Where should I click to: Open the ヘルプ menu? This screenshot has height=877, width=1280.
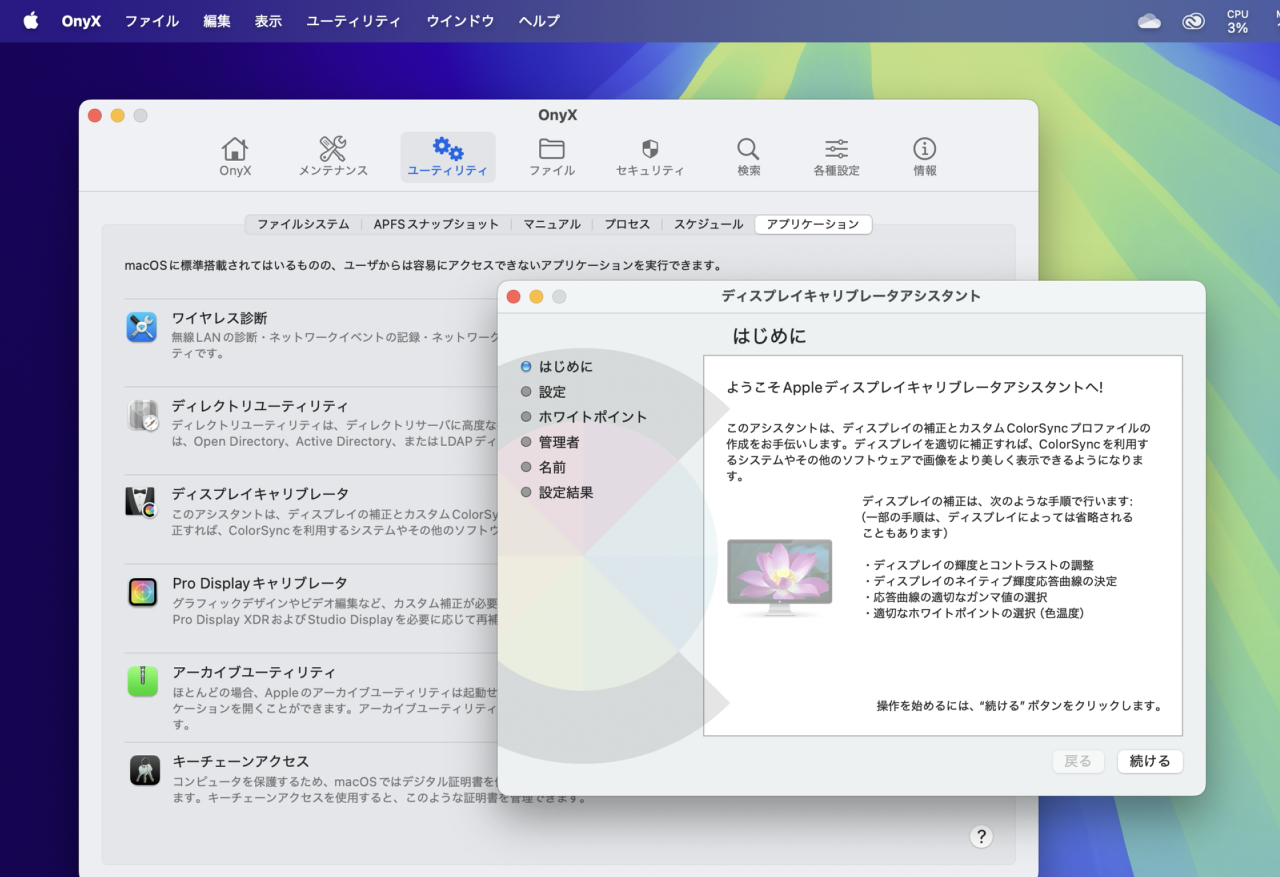click(x=539, y=21)
